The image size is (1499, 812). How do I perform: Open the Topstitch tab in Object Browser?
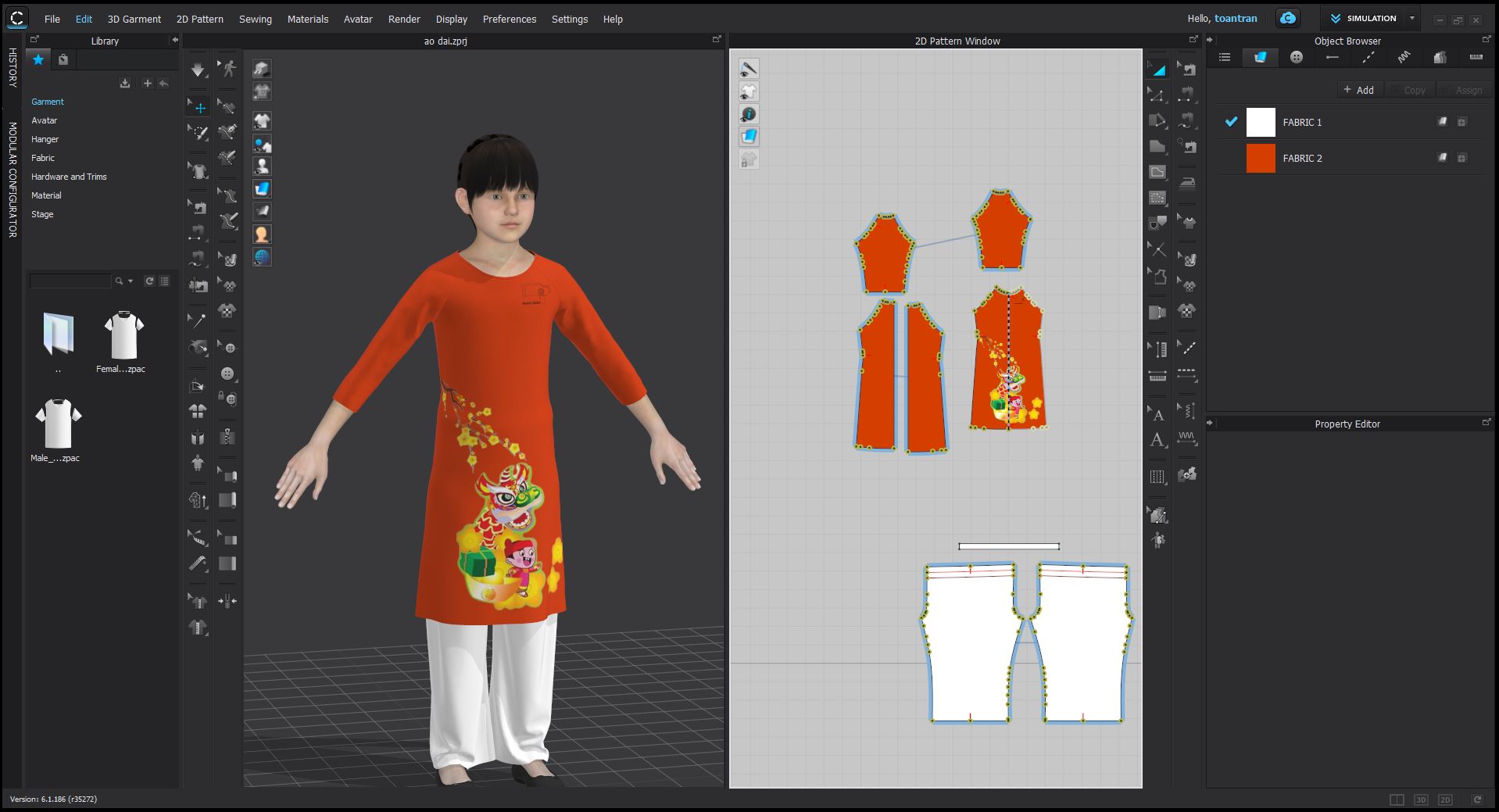click(x=1368, y=57)
